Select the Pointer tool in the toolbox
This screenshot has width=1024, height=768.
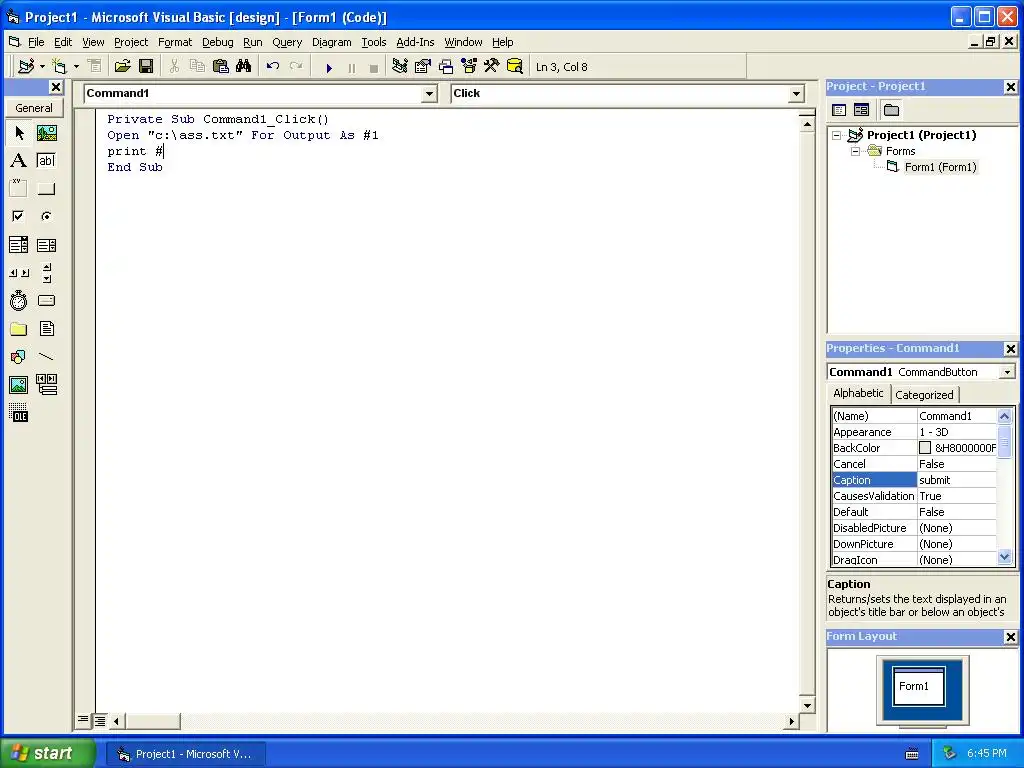pyautogui.click(x=19, y=133)
